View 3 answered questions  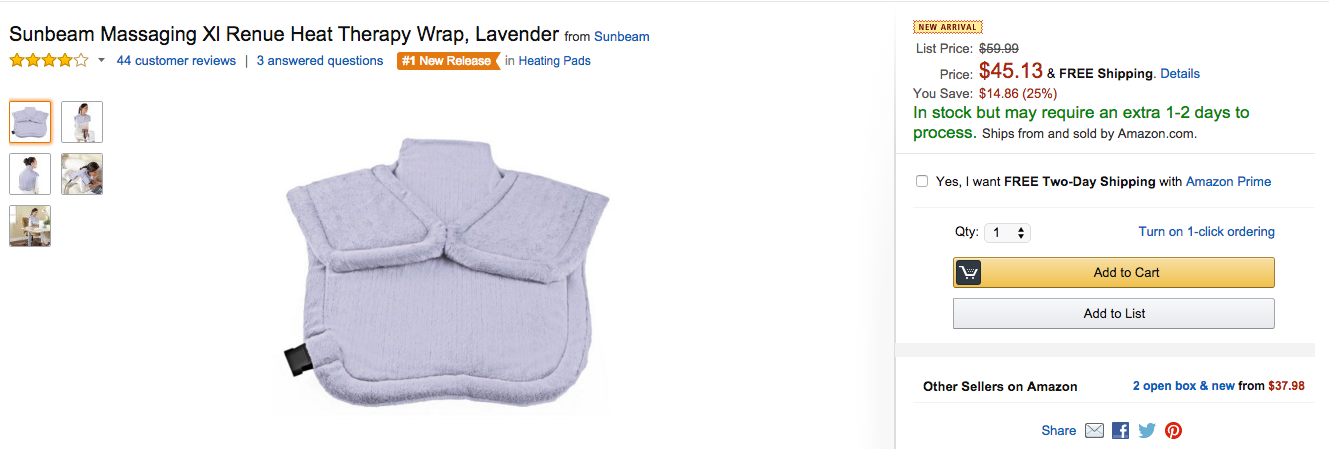320,61
